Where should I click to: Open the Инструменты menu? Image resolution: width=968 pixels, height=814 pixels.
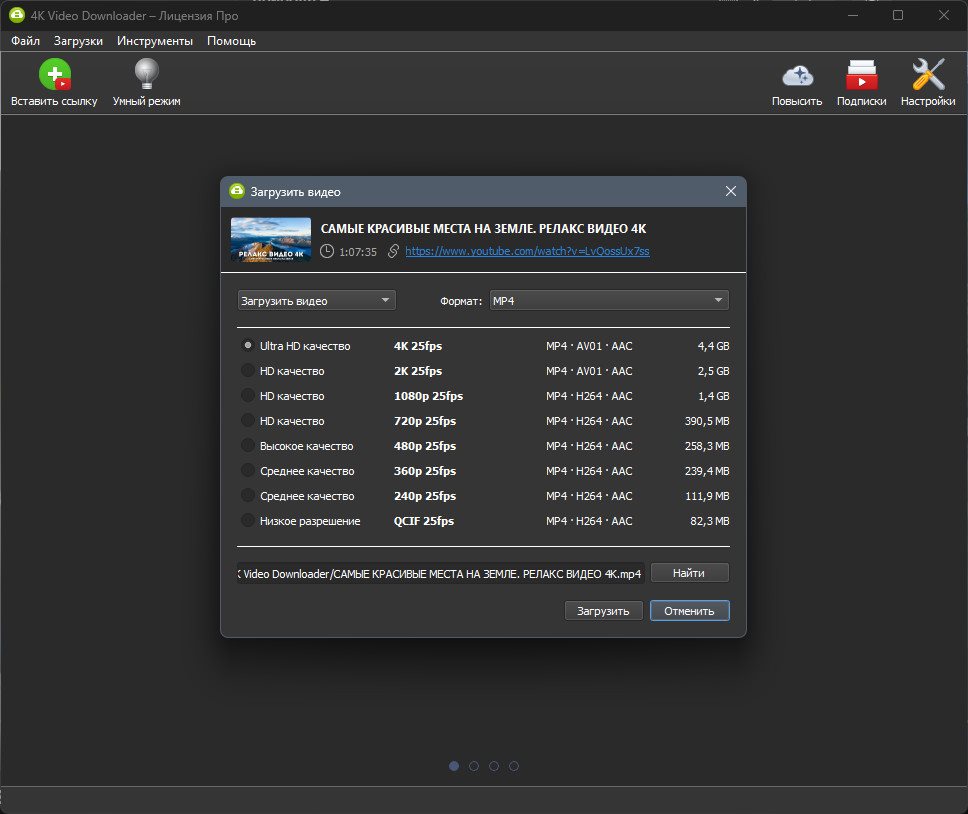[x=155, y=41]
